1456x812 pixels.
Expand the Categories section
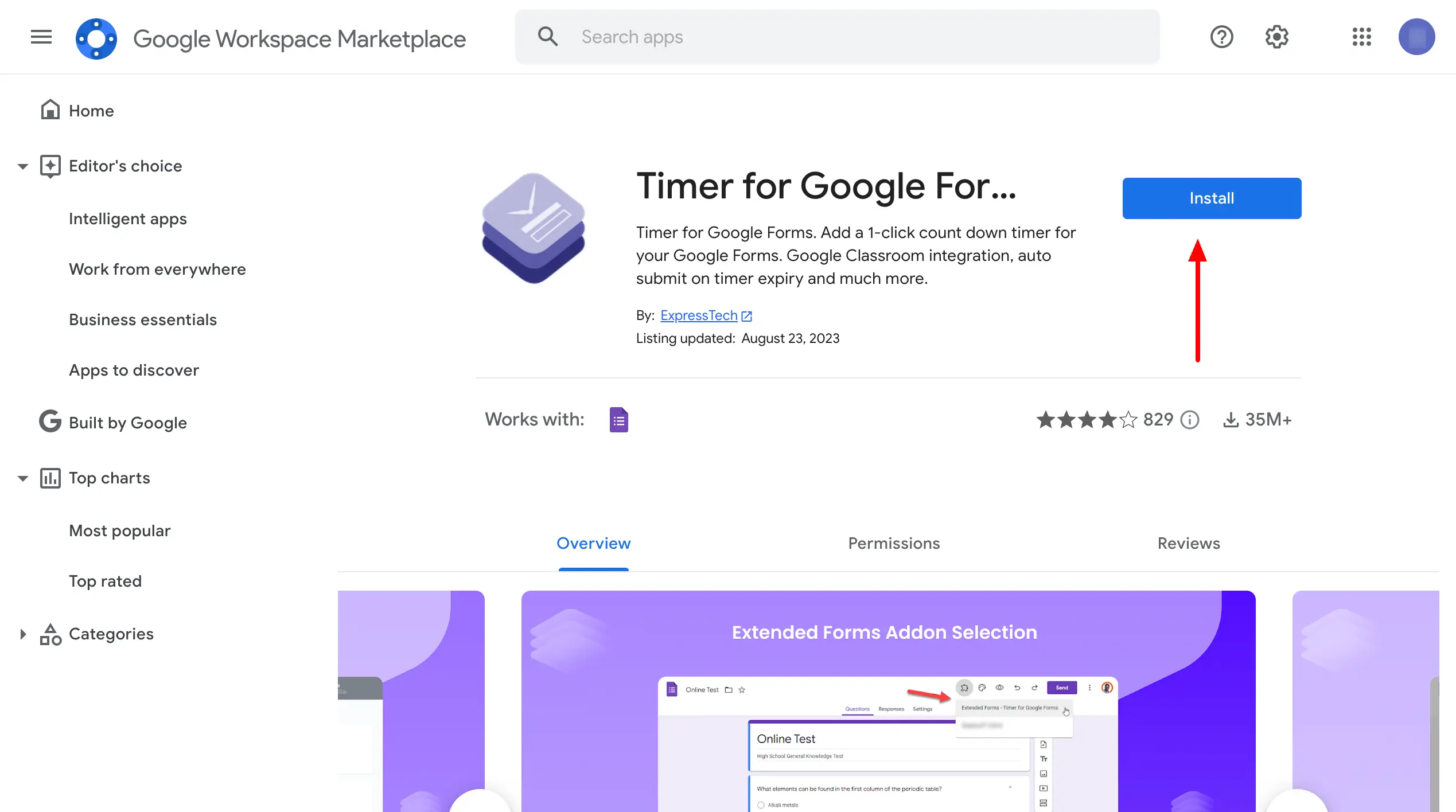point(23,634)
